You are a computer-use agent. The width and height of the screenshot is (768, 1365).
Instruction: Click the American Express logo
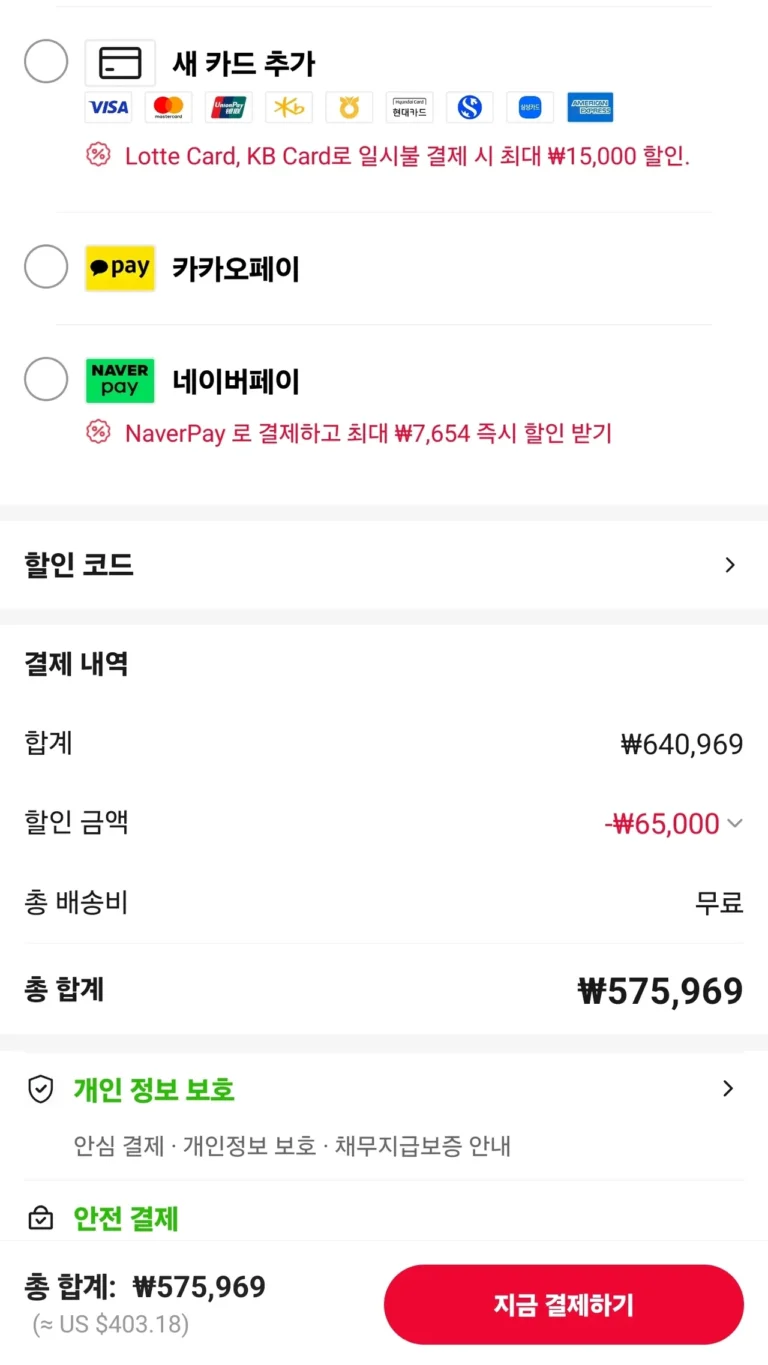(590, 107)
